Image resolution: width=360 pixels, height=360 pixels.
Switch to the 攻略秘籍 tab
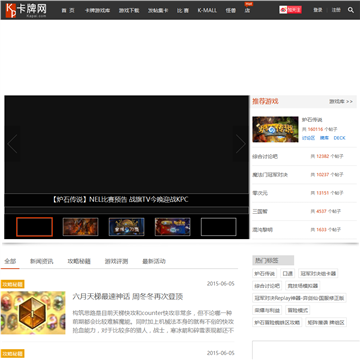(x=79, y=261)
